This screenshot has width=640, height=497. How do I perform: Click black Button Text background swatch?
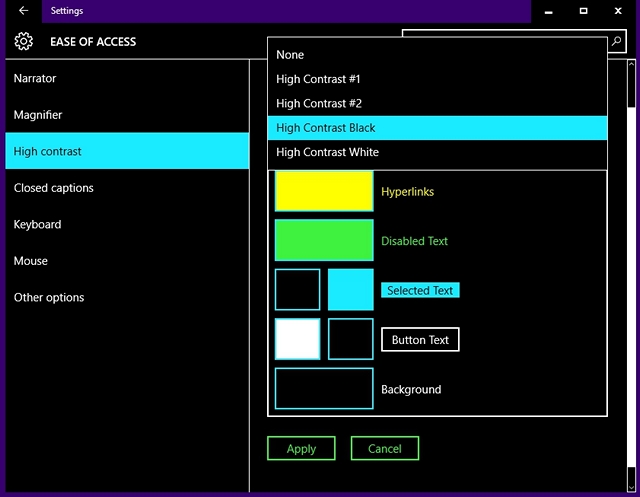351,339
